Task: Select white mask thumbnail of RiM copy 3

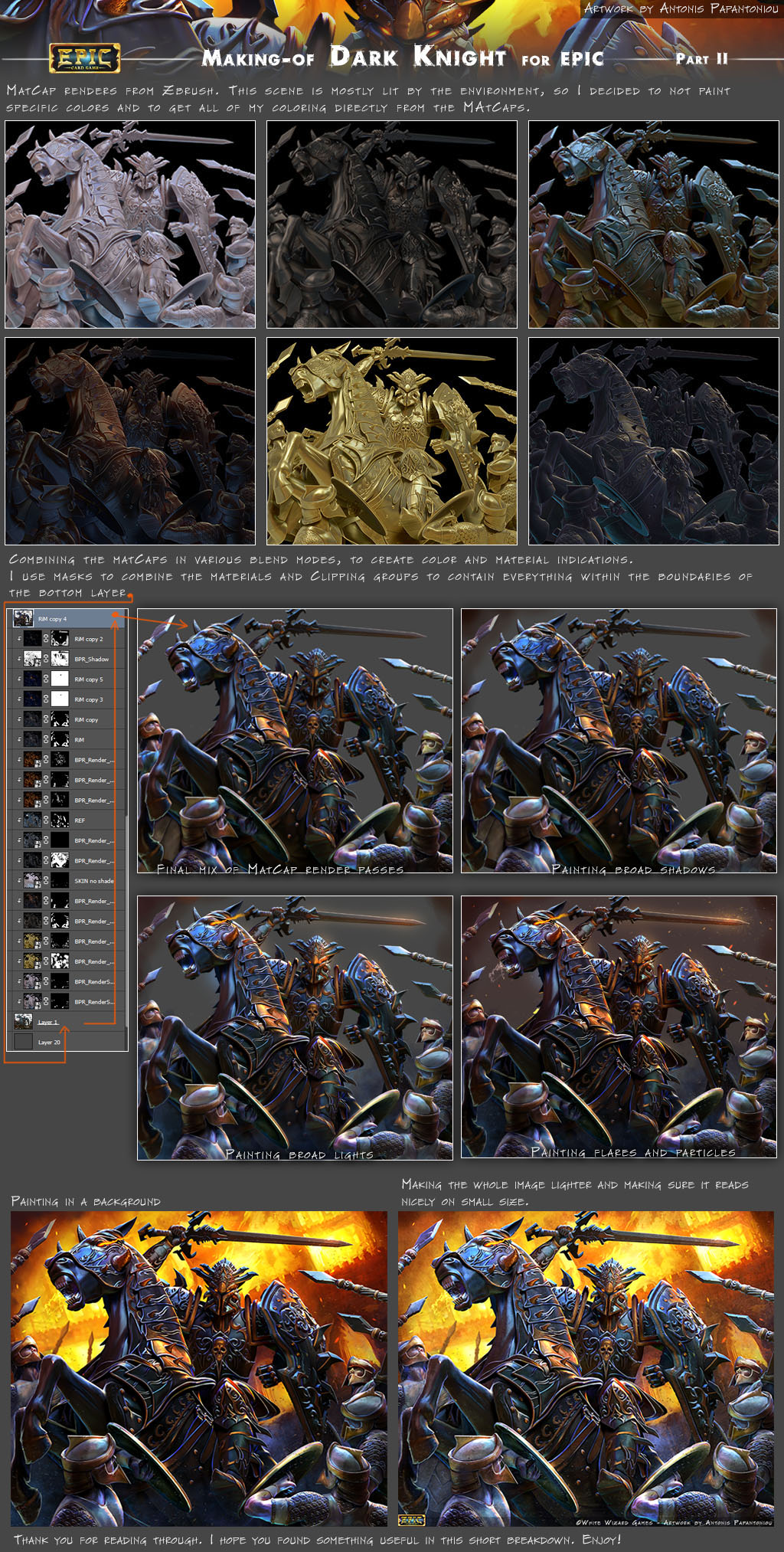Action: [x=60, y=699]
